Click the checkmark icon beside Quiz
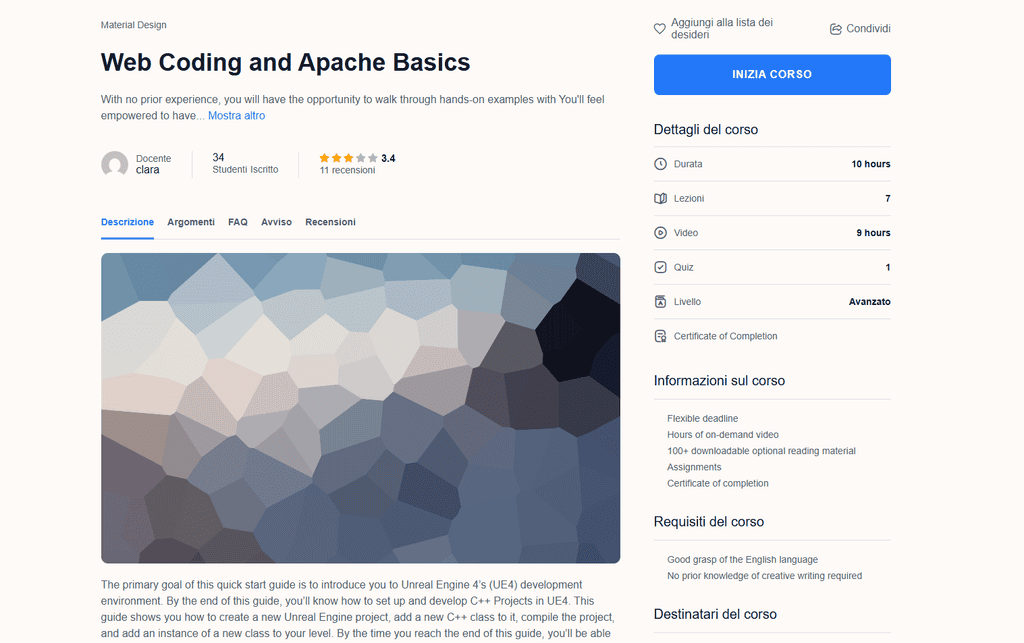 pyautogui.click(x=660, y=267)
